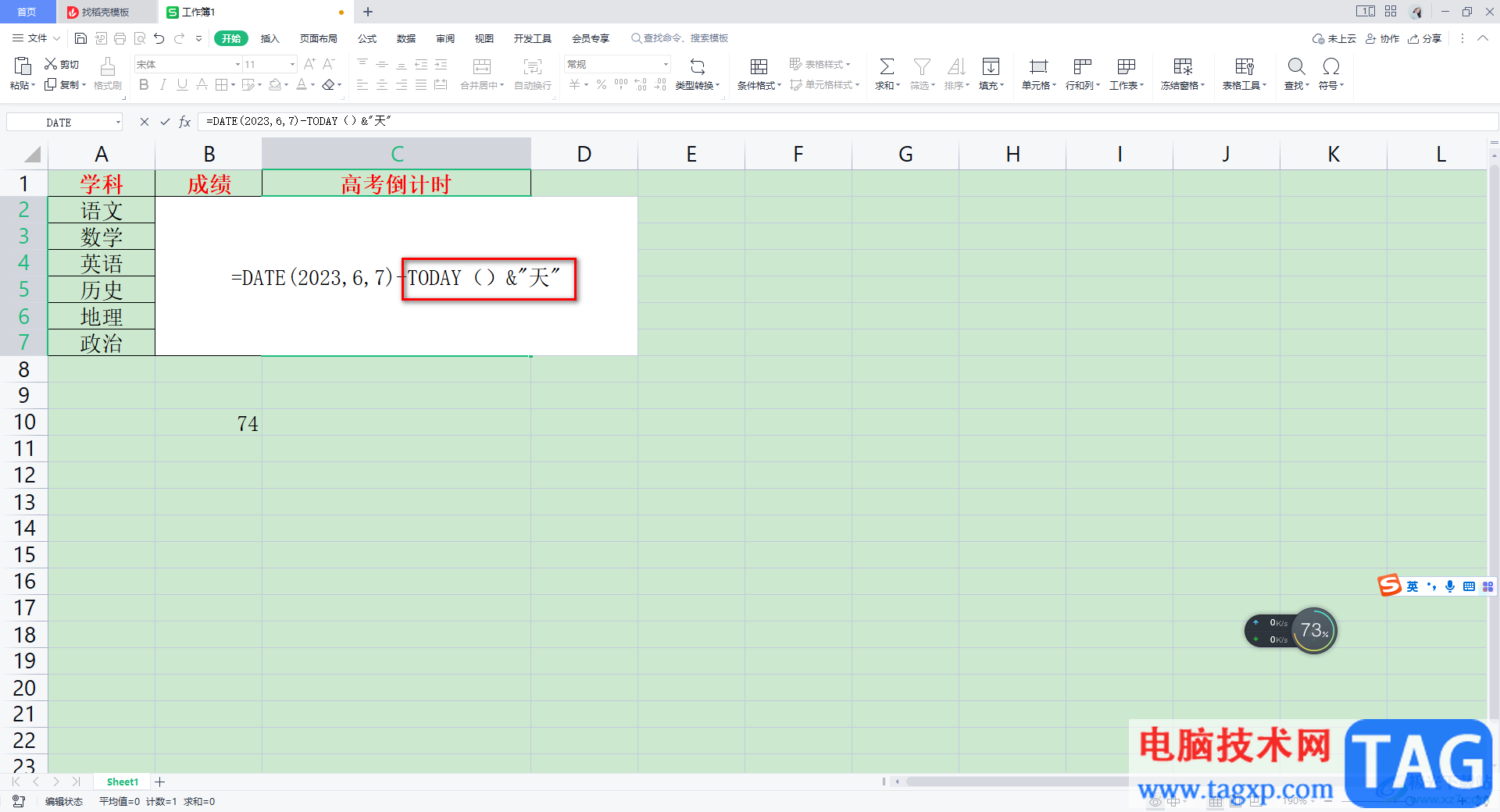This screenshot has height=812, width=1500.
Task: Undo the last action
Action: pyautogui.click(x=159, y=38)
